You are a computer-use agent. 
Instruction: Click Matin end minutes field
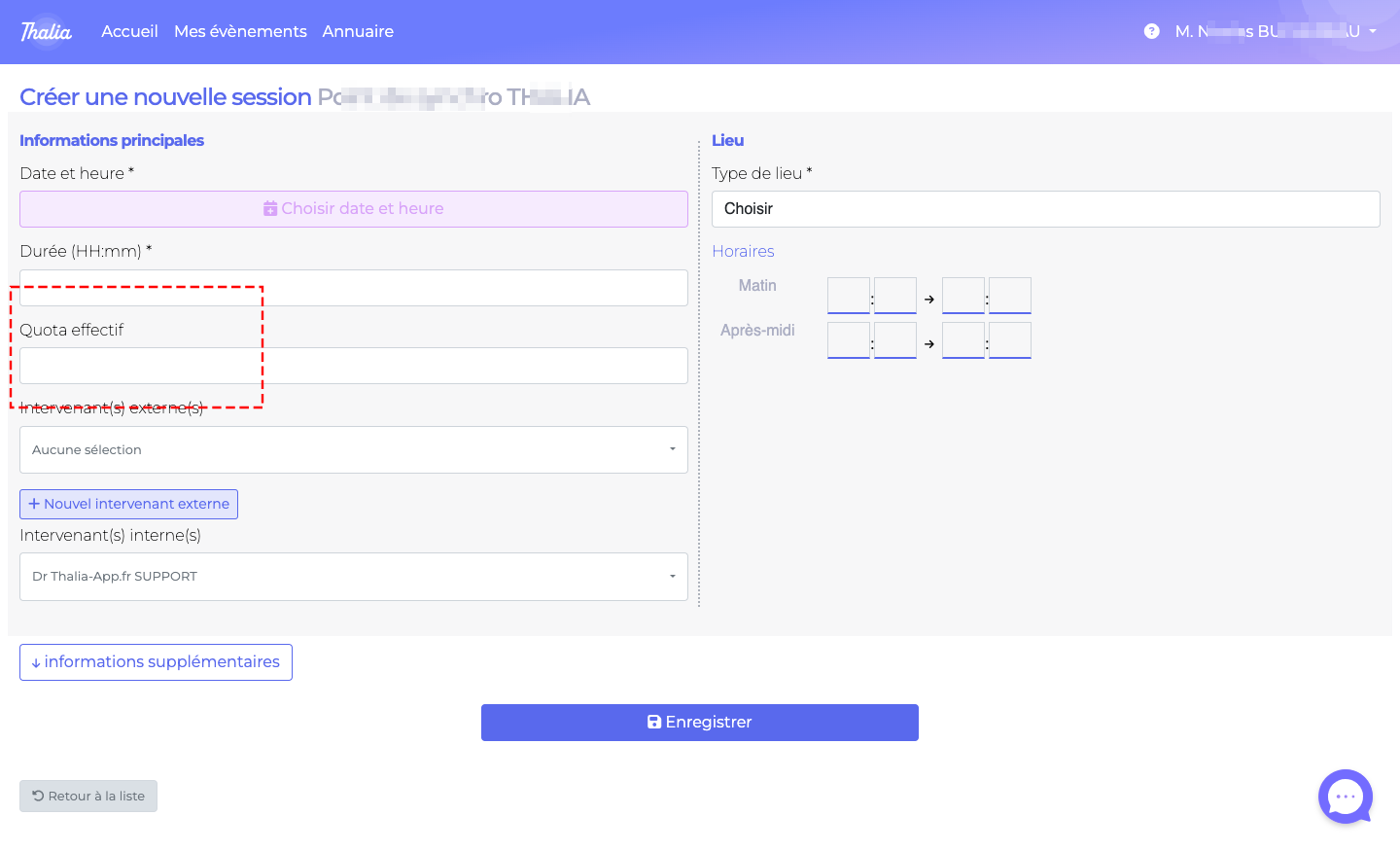point(1010,295)
